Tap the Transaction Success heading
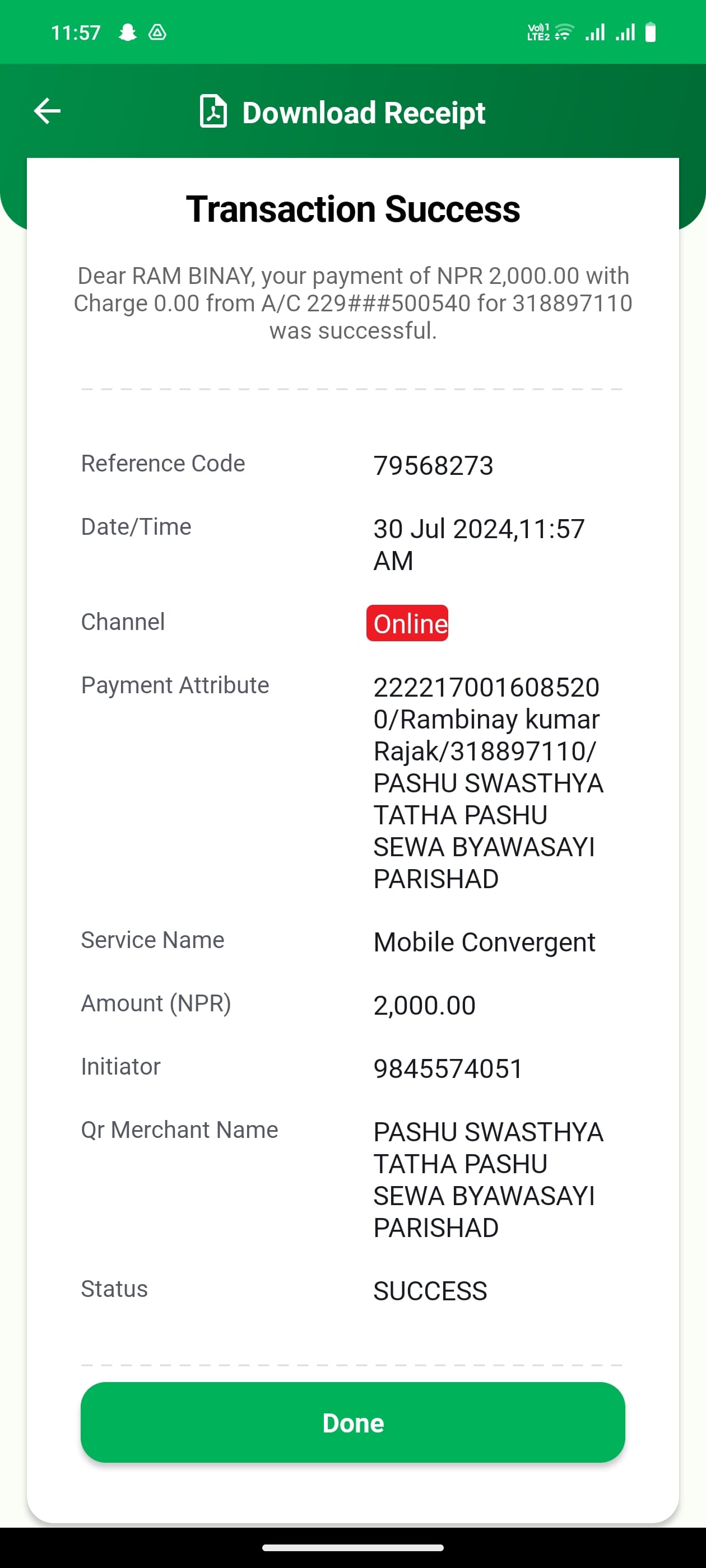Viewport: 706px width, 1568px height. click(352, 209)
